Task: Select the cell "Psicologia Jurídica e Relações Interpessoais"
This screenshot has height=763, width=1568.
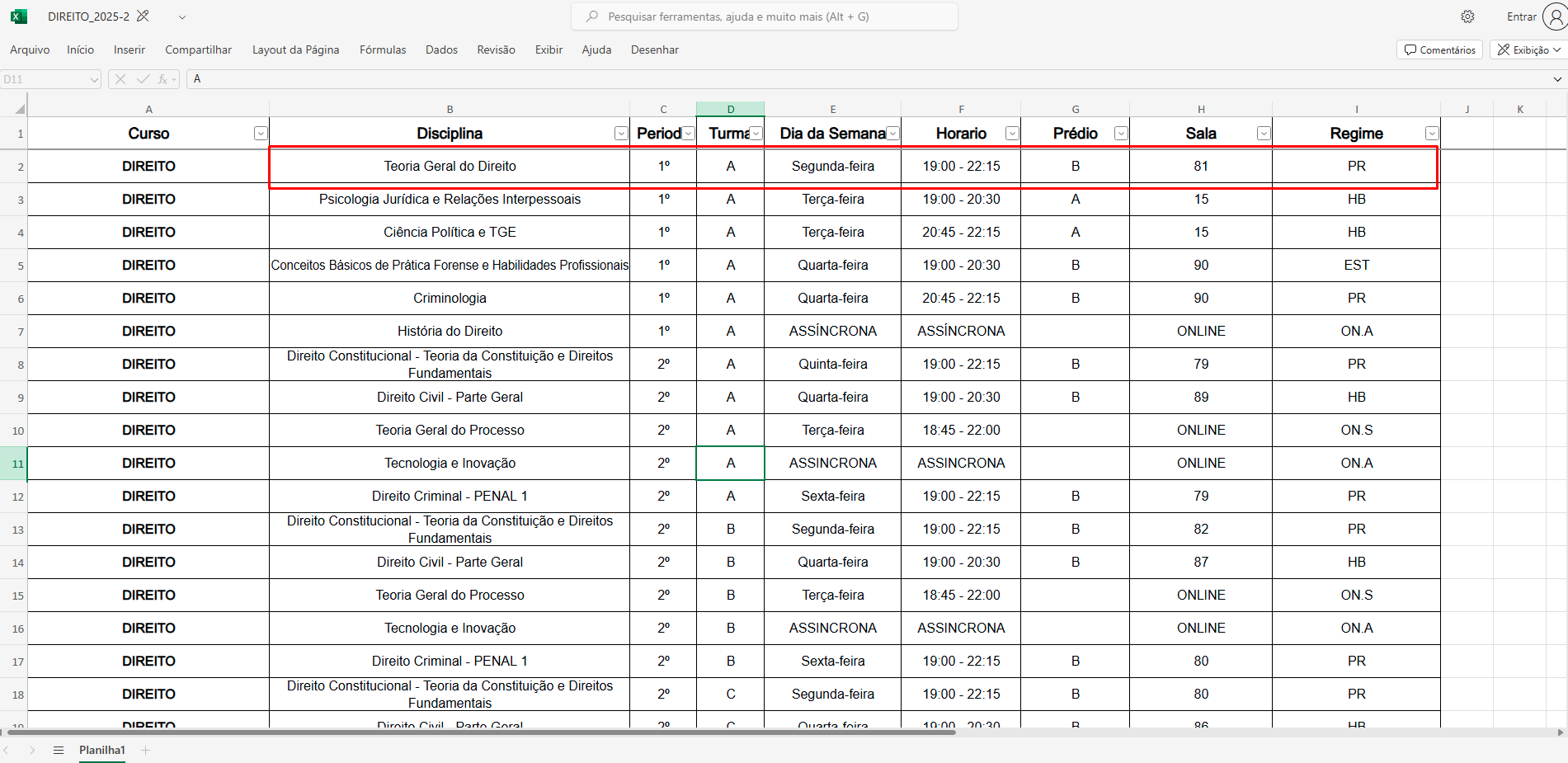Action: coord(450,200)
